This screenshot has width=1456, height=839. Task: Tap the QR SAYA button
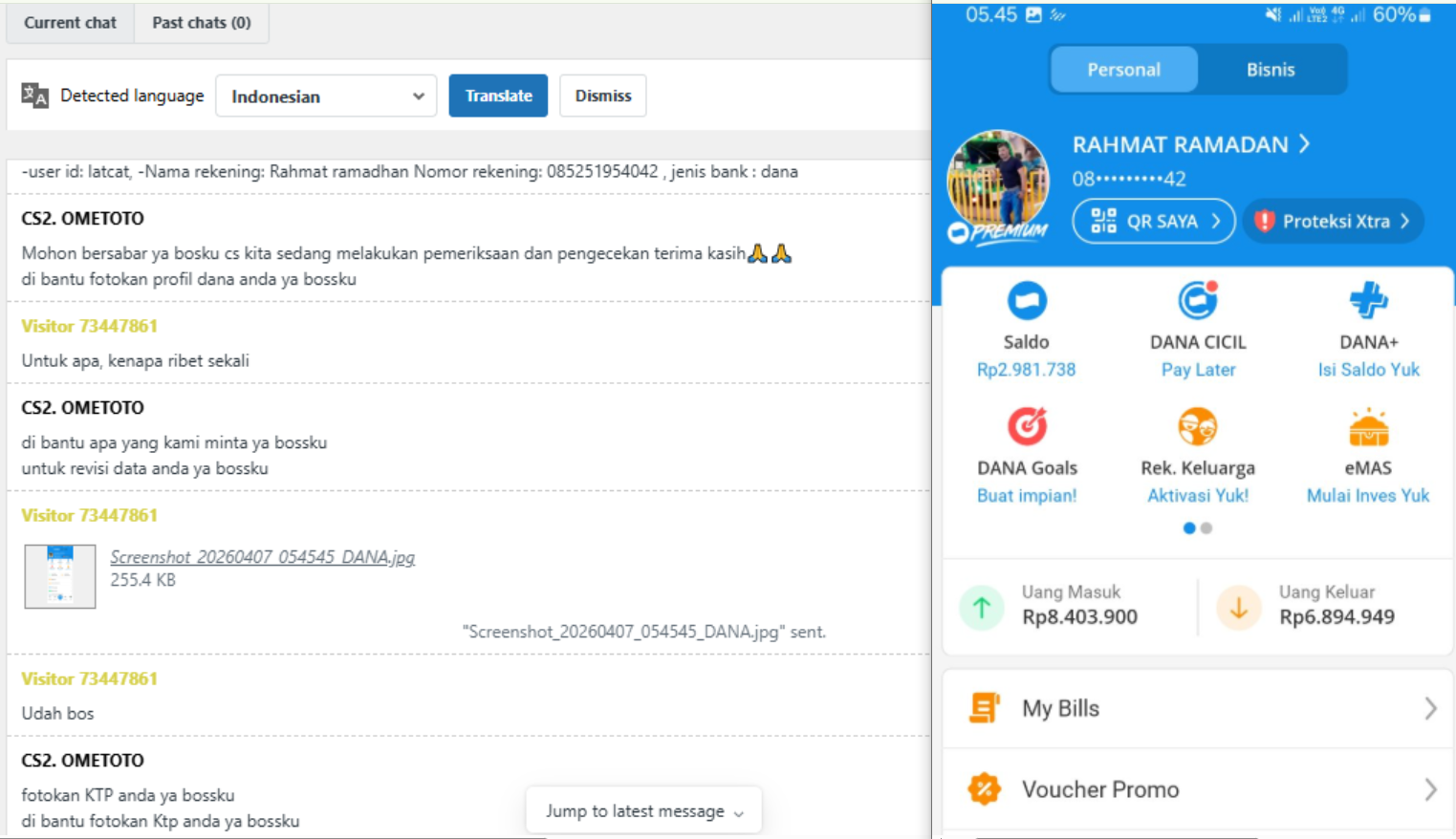[1154, 221]
